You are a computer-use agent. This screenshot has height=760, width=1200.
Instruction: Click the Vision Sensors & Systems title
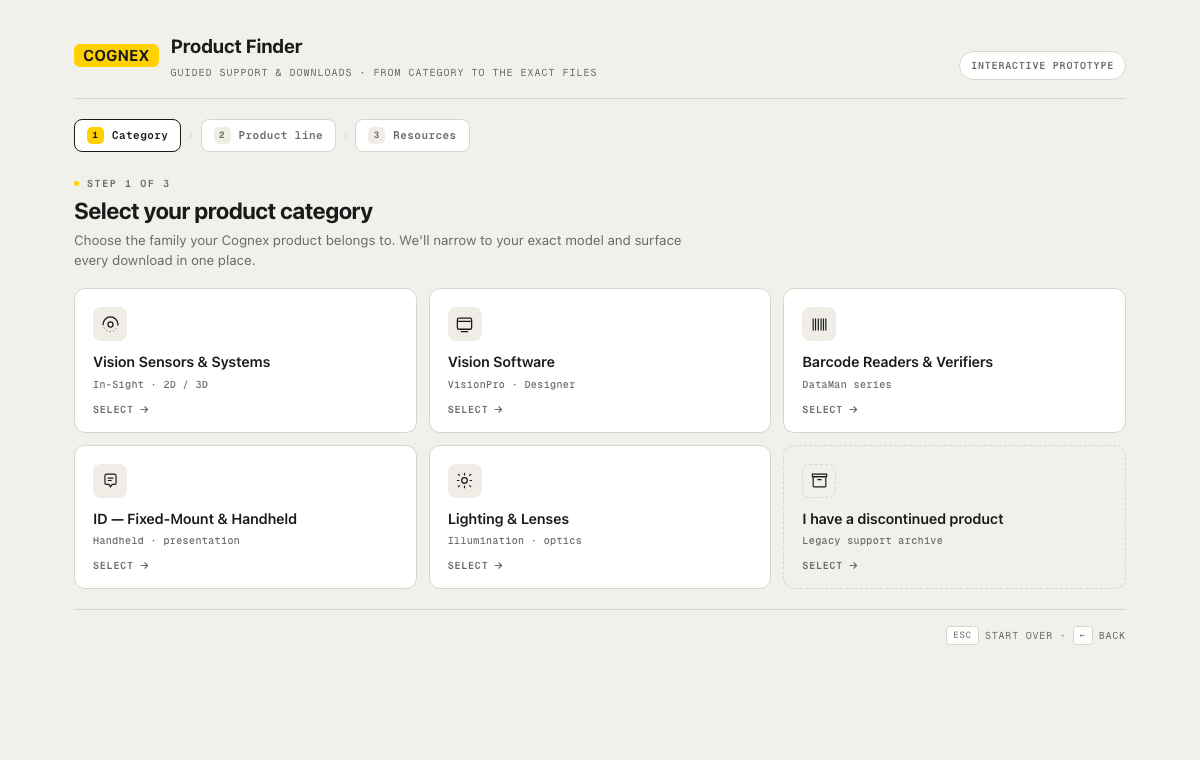coord(182,362)
